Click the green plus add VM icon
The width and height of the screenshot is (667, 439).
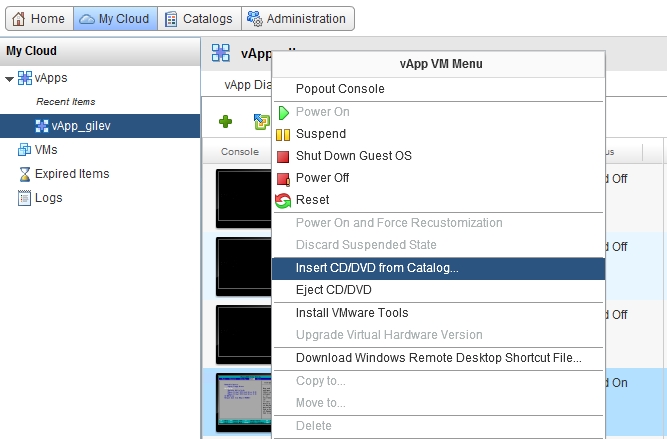coord(225,122)
